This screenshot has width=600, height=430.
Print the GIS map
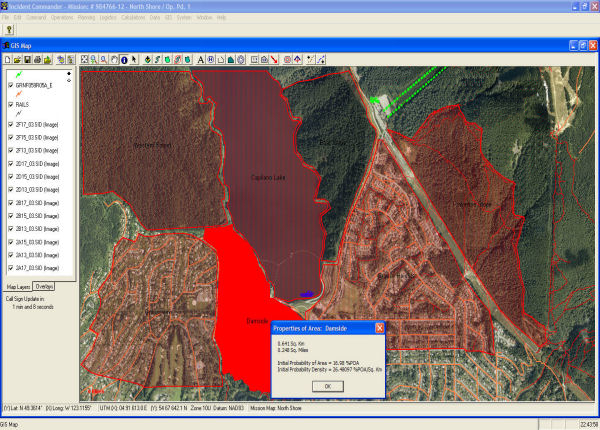[x=38, y=60]
